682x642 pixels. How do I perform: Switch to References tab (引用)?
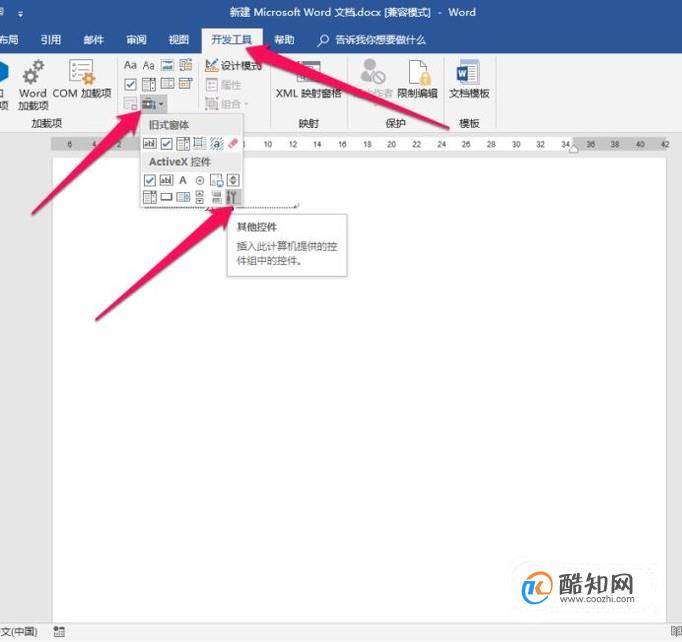[x=50, y=40]
